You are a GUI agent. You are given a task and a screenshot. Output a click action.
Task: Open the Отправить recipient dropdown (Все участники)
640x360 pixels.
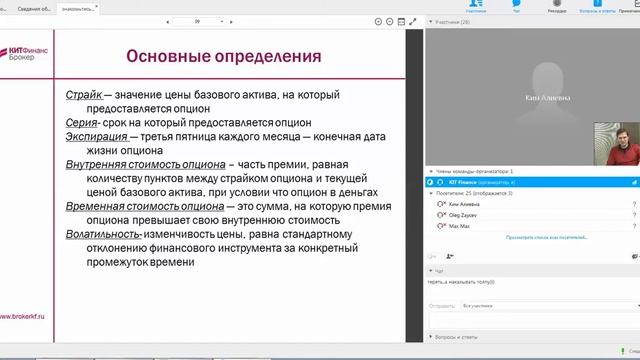[550, 306]
